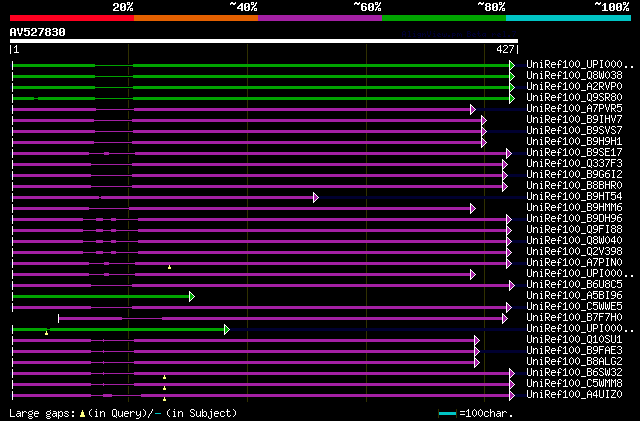Click the green arrowhead of the A5BI96 hit
The image size is (640, 421).
pyautogui.click(x=192, y=296)
